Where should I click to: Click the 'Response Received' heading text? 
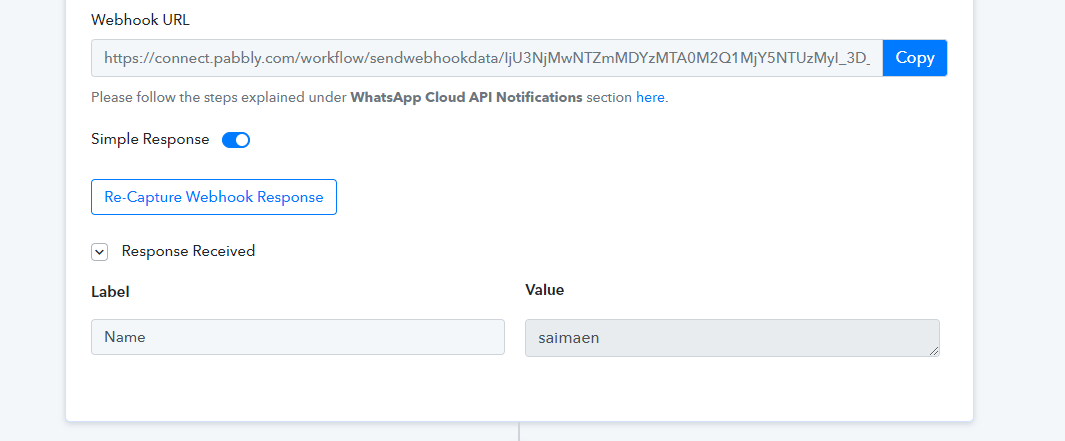[x=188, y=251]
